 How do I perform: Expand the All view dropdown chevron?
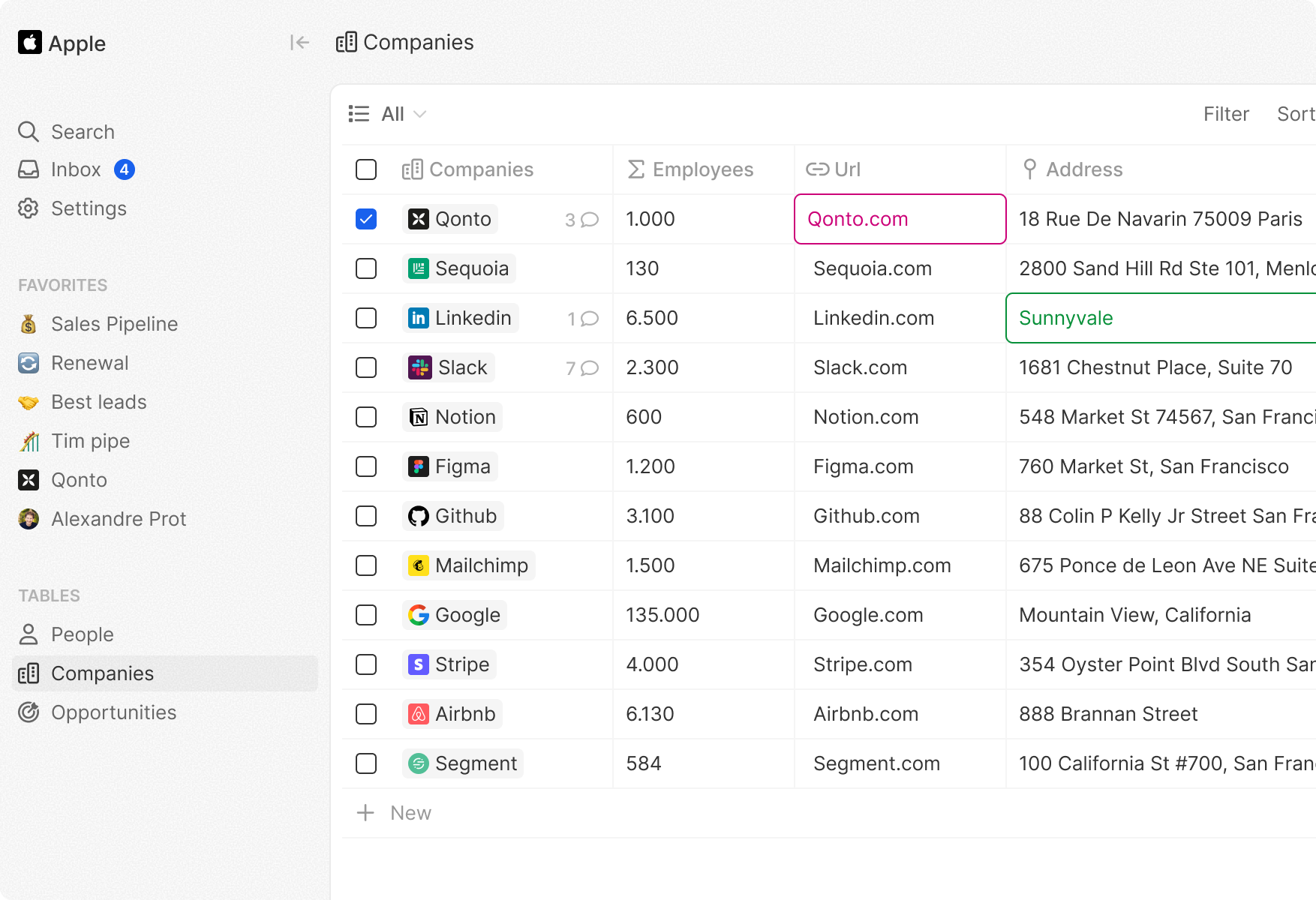pos(420,114)
